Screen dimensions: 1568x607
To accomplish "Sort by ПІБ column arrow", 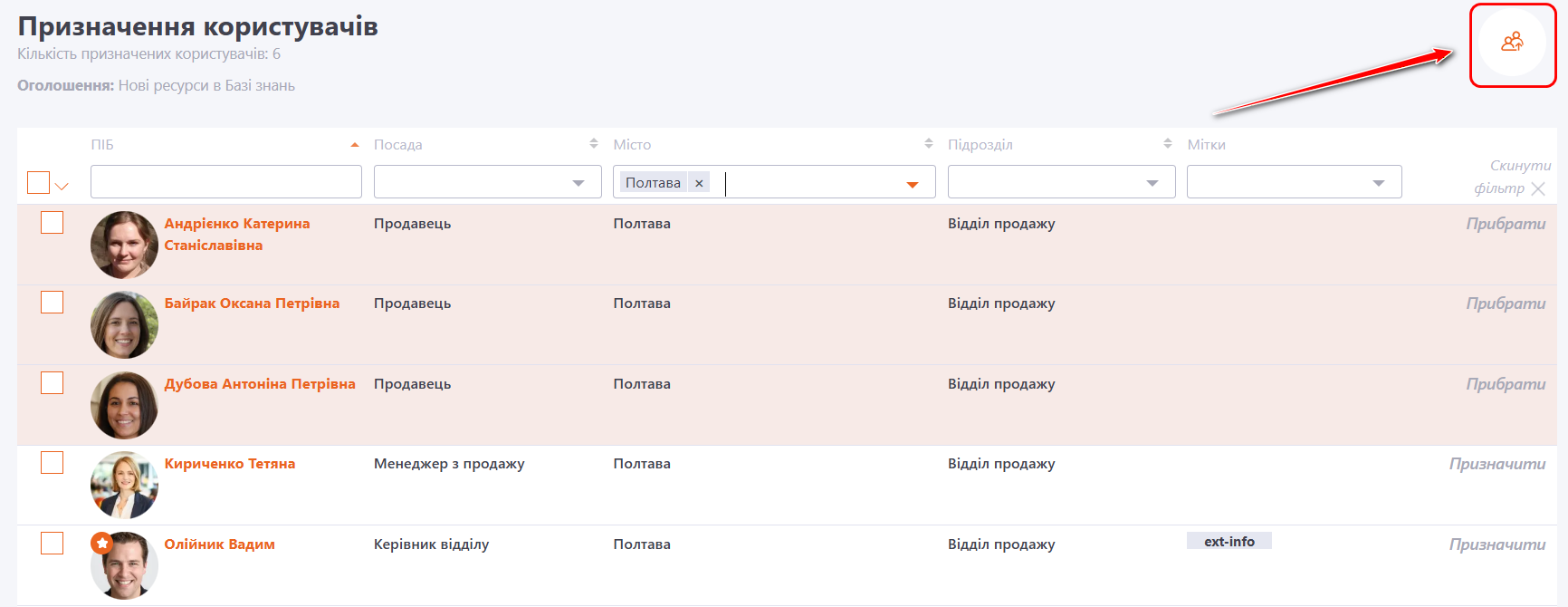I will click(355, 145).
